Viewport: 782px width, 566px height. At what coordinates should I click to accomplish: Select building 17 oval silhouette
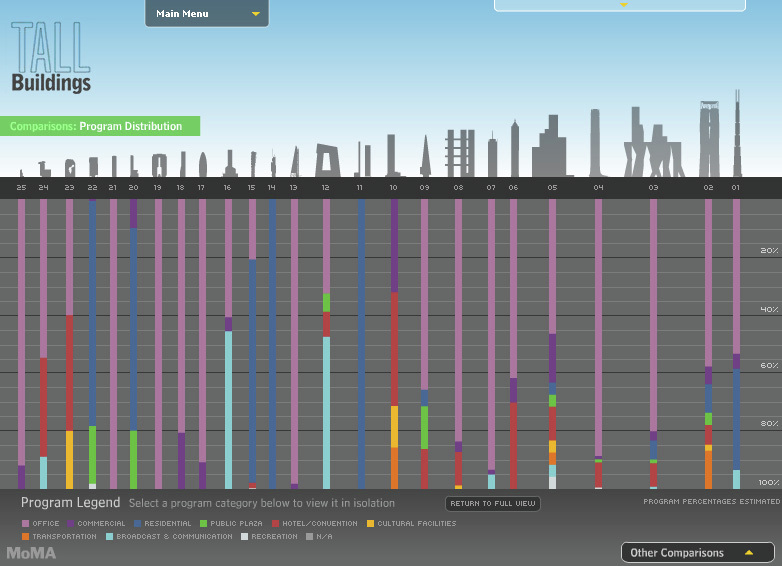point(202,165)
